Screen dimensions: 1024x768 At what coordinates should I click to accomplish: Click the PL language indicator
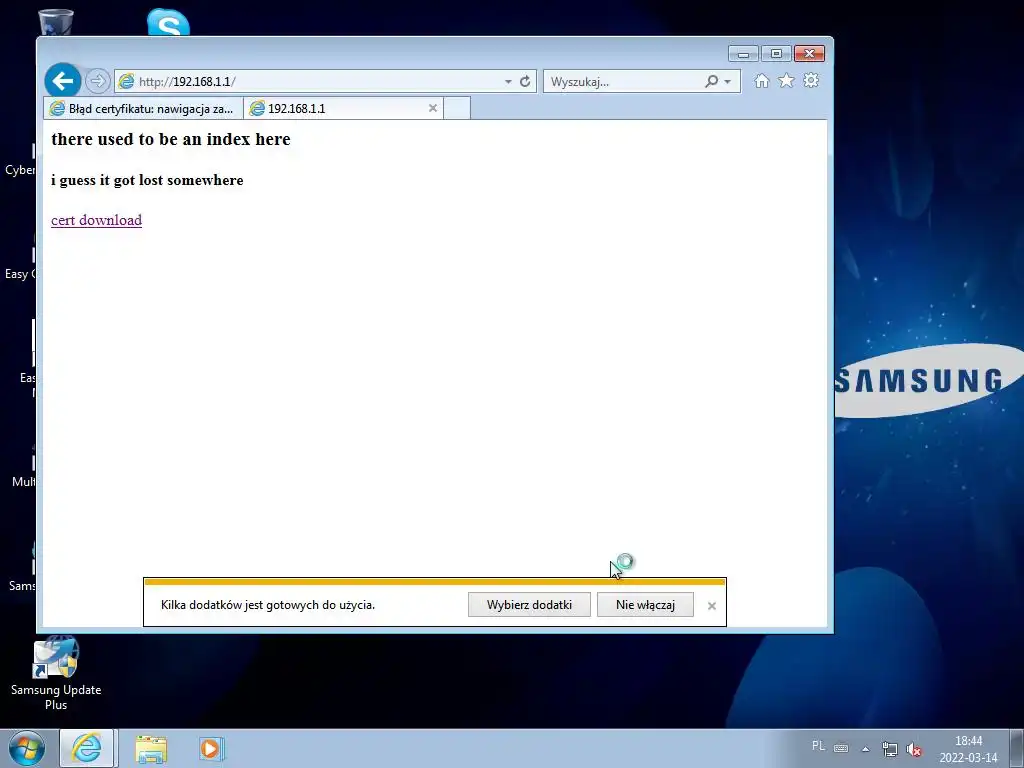click(818, 746)
